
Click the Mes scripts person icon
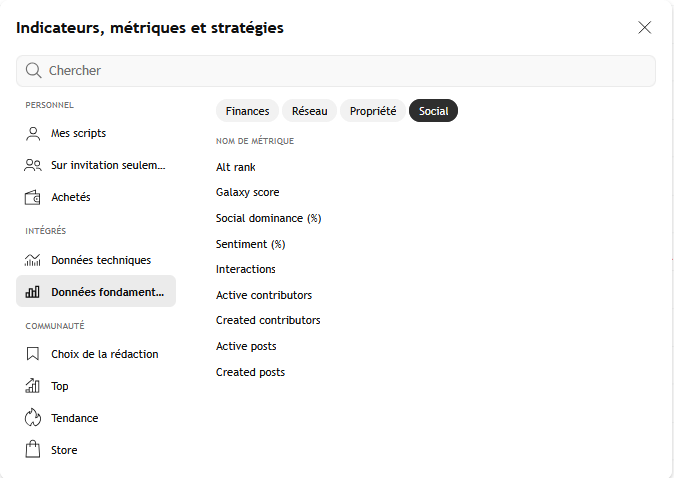coord(33,133)
